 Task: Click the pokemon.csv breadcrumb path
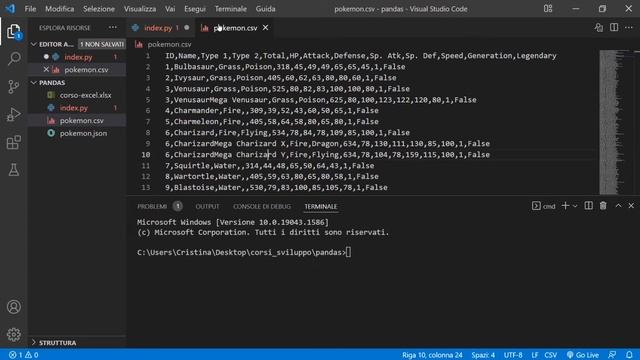click(x=169, y=44)
